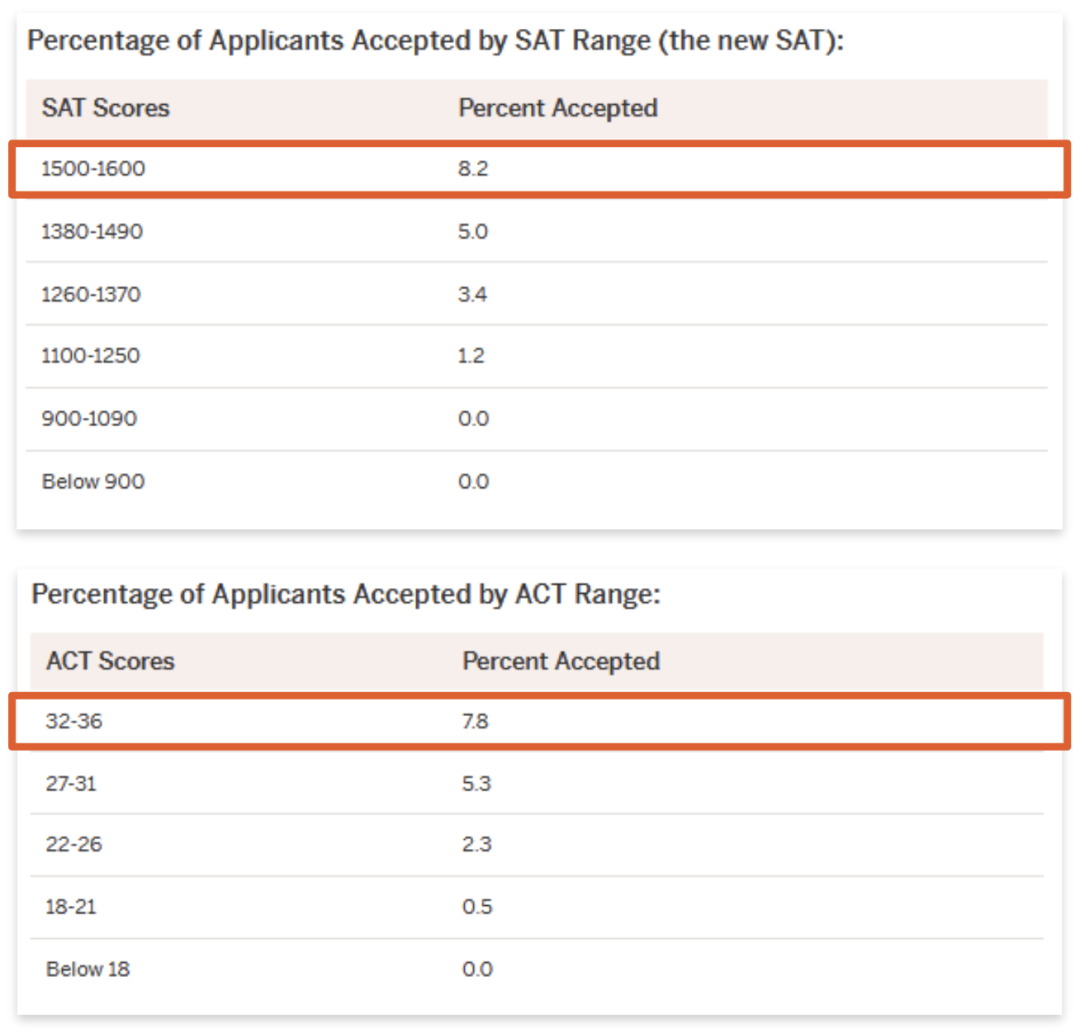The height and width of the screenshot is (1029, 1080).
Task: Click the ACT Scores column header
Action: click(110, 661)
